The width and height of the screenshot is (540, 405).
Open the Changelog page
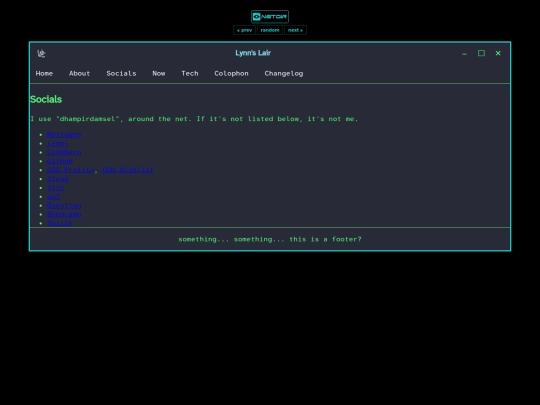(284, 73)
